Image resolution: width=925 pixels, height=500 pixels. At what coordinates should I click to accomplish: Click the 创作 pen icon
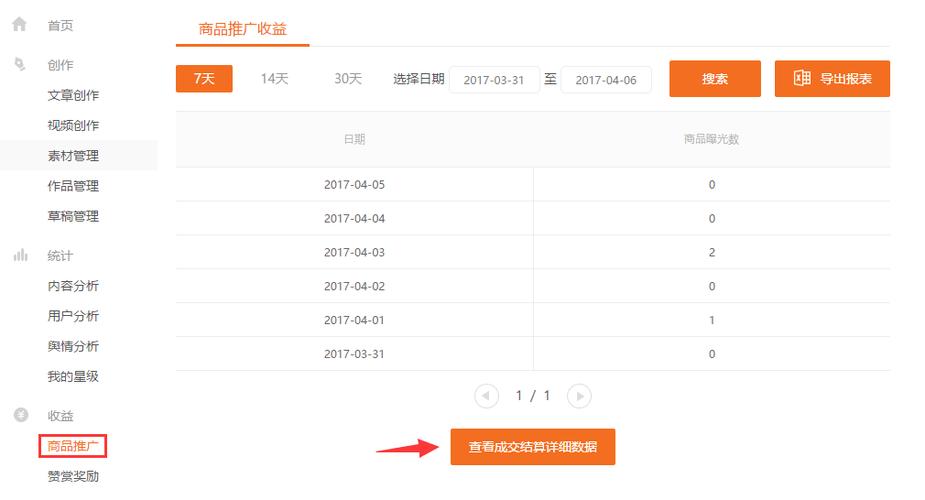pos(20,64)
